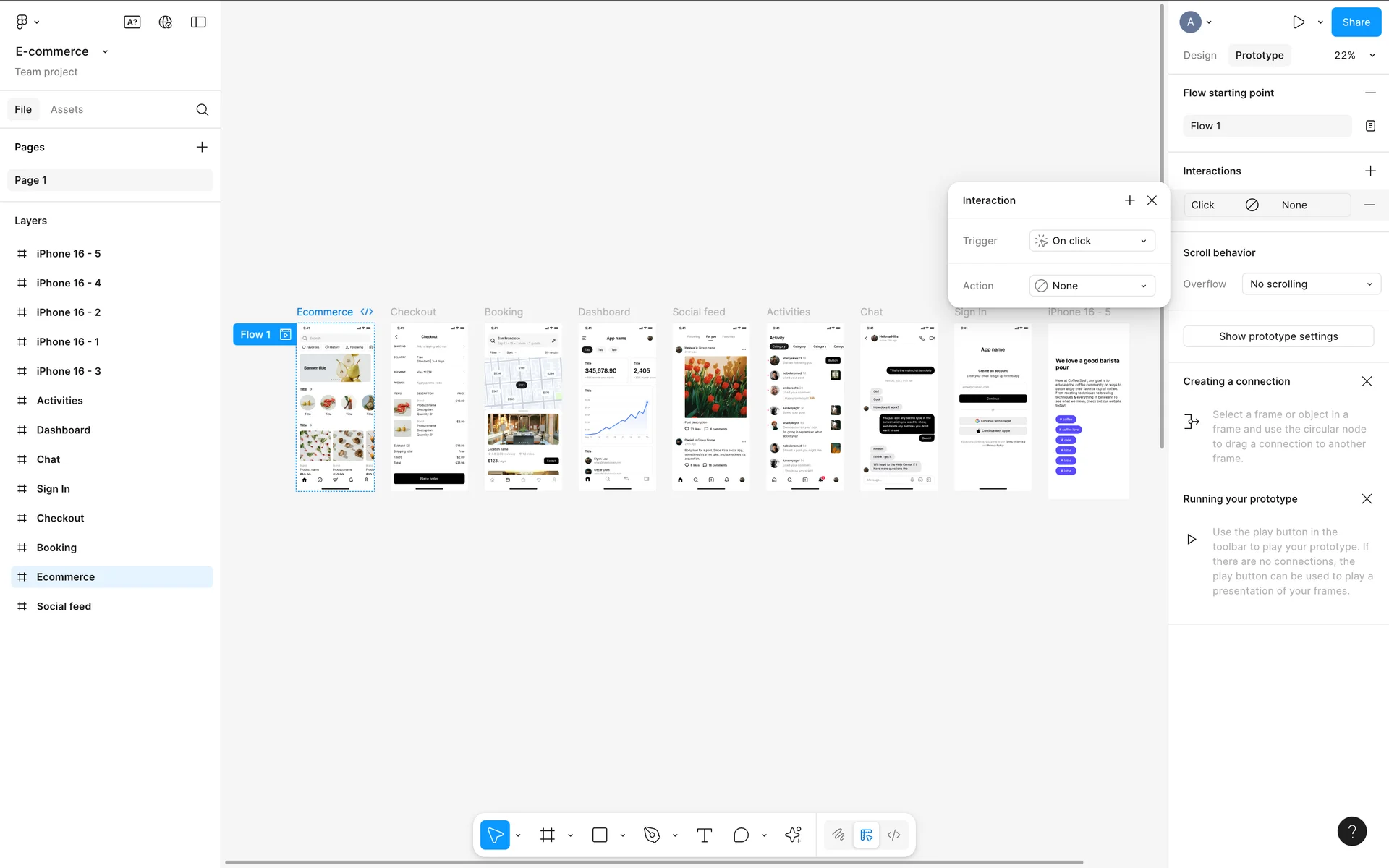Click Show prototype settings button
This screenshot has width=1389, height=868.
tap(1278, 336)
